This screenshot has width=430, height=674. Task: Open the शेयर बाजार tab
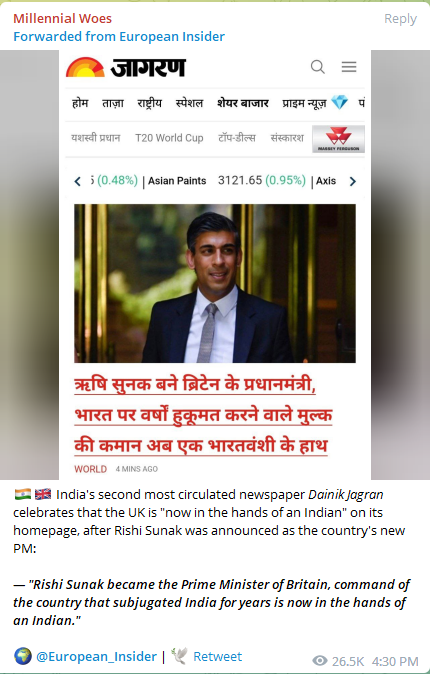[243, 103]
